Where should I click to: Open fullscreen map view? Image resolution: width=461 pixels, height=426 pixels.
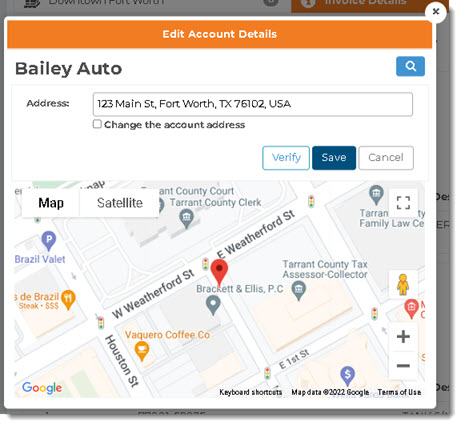(403, 203)
